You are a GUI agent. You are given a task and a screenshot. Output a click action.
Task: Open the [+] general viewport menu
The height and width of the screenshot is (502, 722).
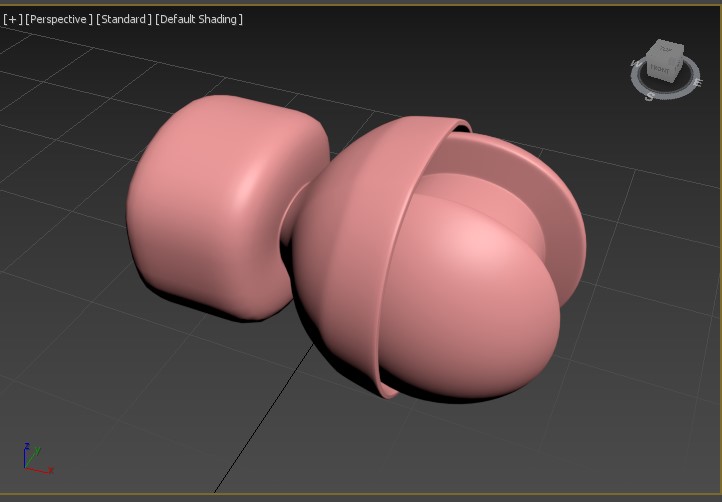point(13,19)
